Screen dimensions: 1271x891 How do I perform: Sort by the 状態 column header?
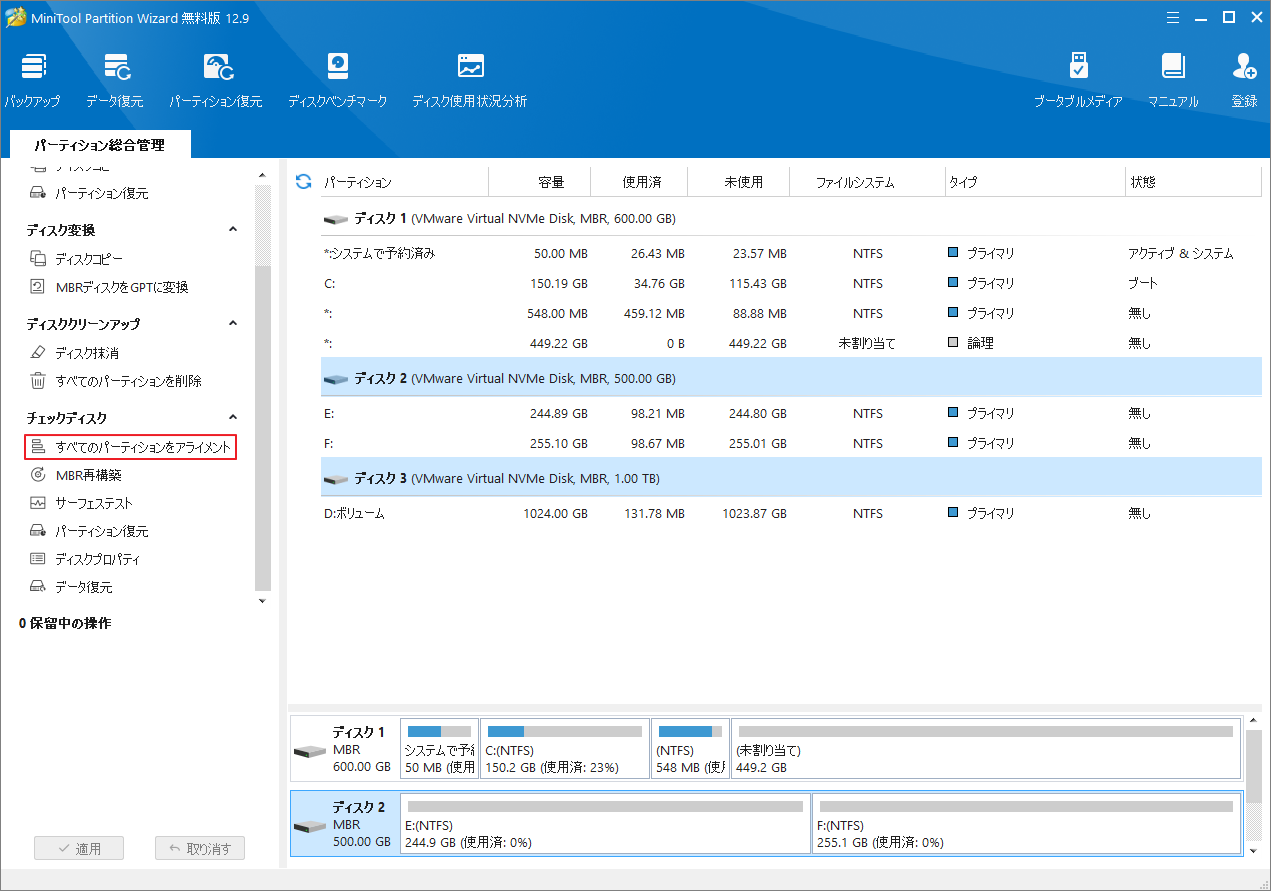[x=1193, y=182]
